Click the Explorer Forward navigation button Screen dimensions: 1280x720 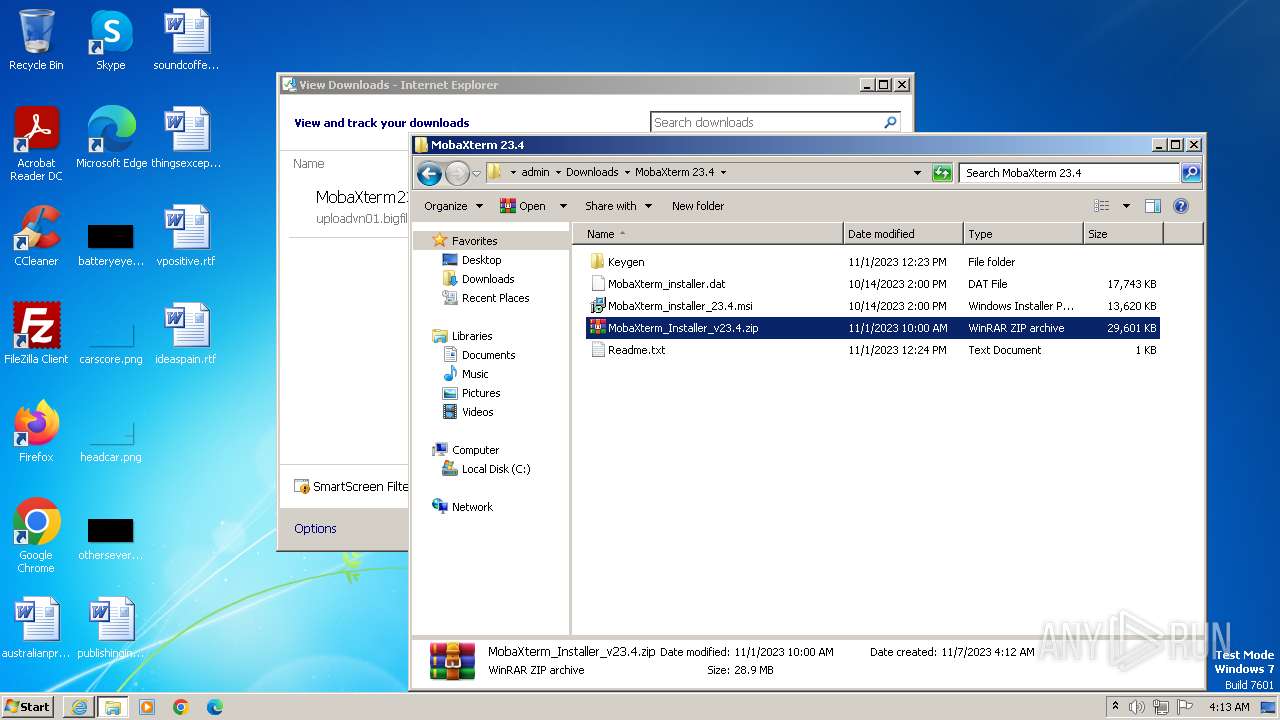click(x=457, y=173)
